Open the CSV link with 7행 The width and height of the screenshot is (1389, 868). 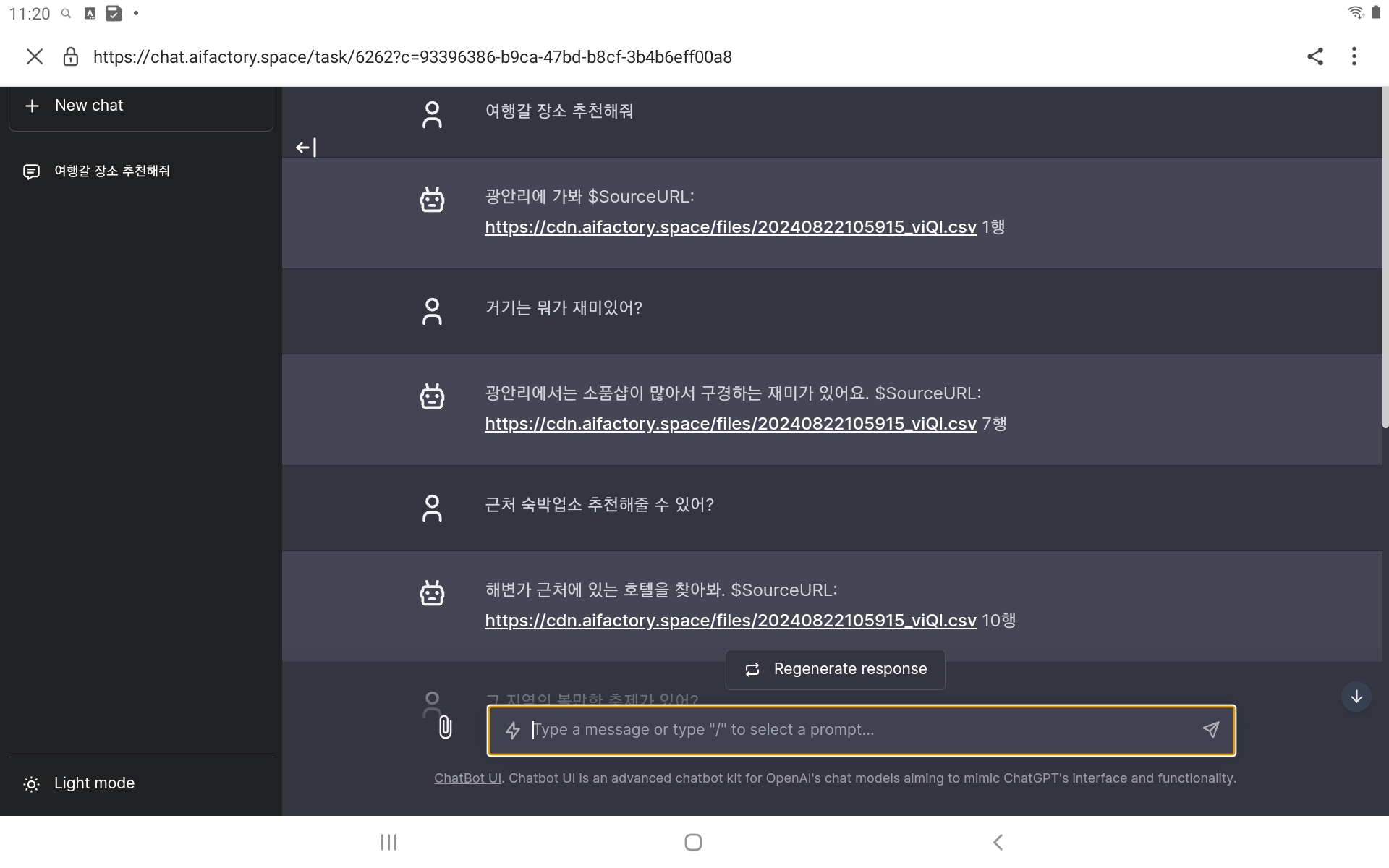730,424
